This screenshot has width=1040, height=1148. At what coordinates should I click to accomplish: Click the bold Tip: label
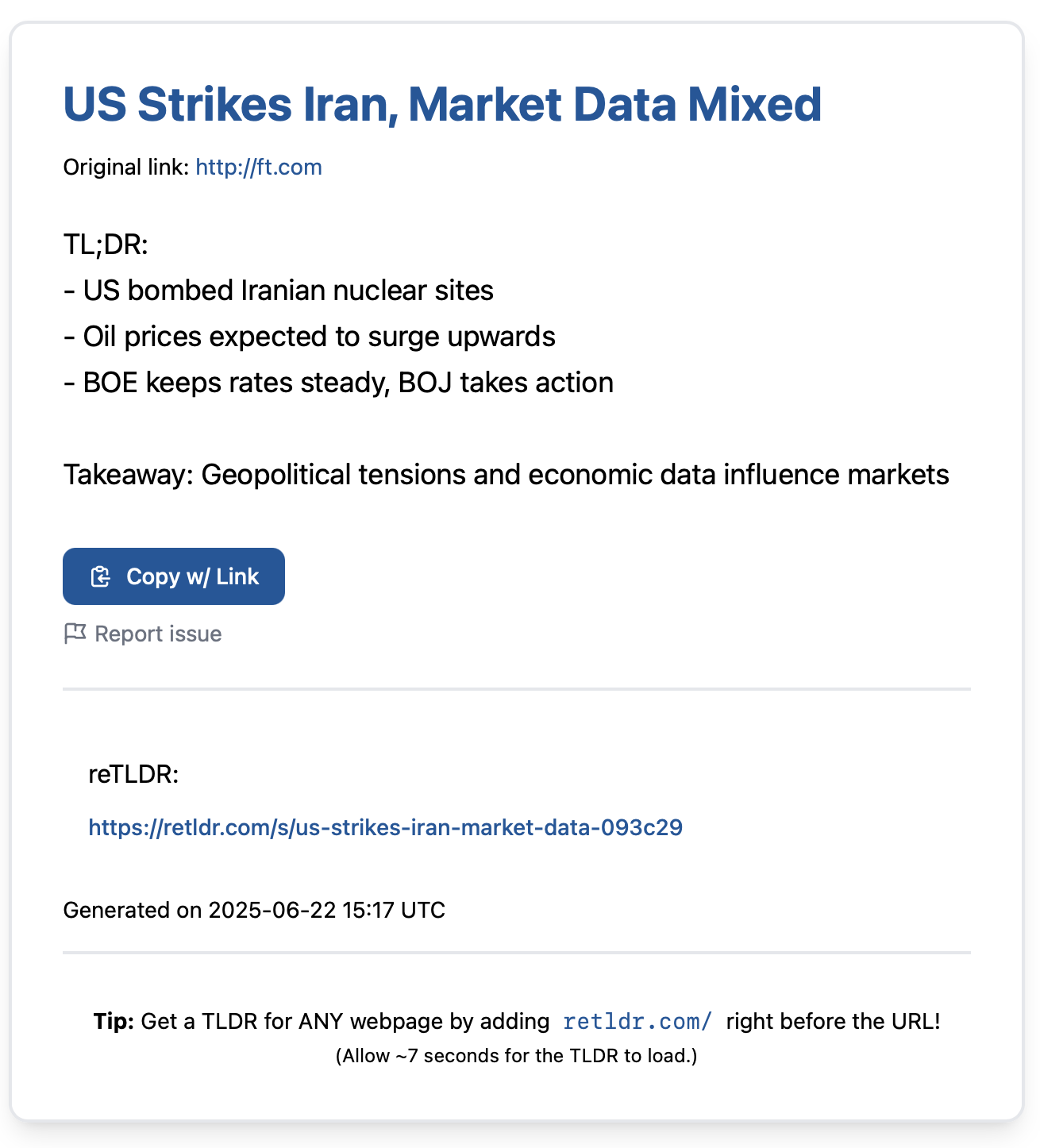[x=114, y=1021]
